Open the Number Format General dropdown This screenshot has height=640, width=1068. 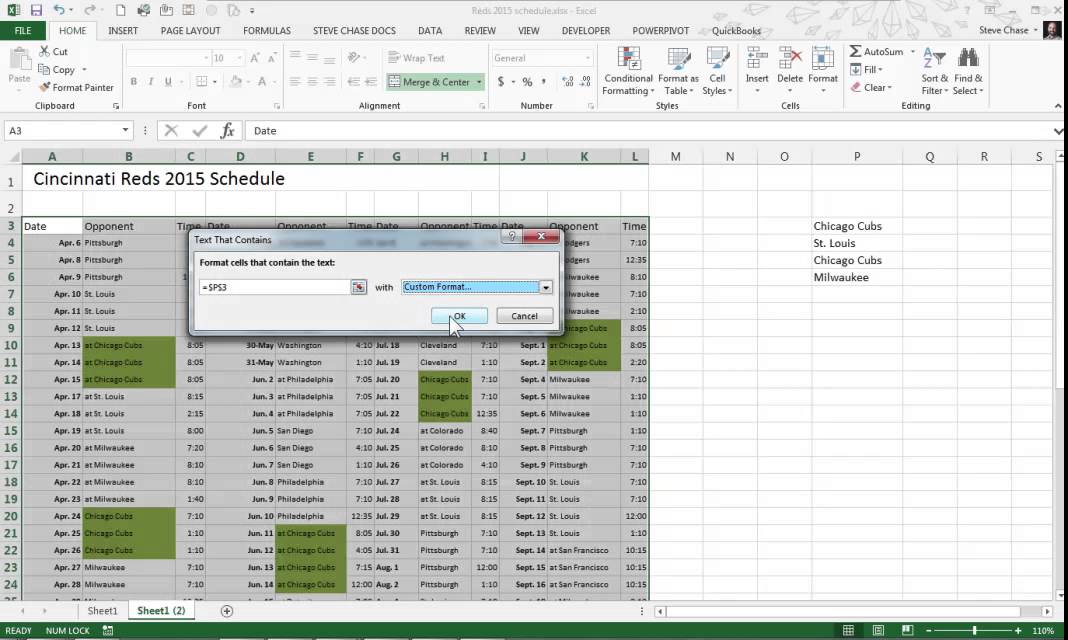click(587, 58)
